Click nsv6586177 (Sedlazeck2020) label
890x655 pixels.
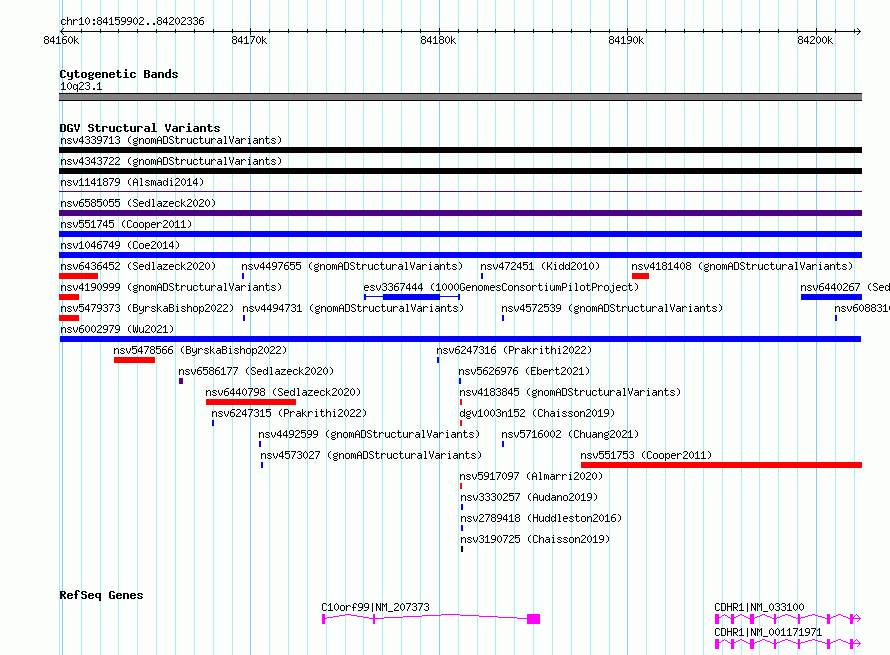256,371
